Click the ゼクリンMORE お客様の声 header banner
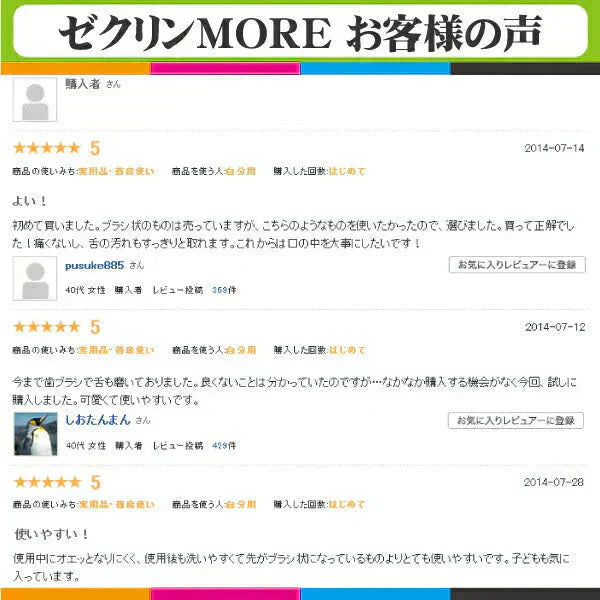The image size is (600, 600). 300,31
